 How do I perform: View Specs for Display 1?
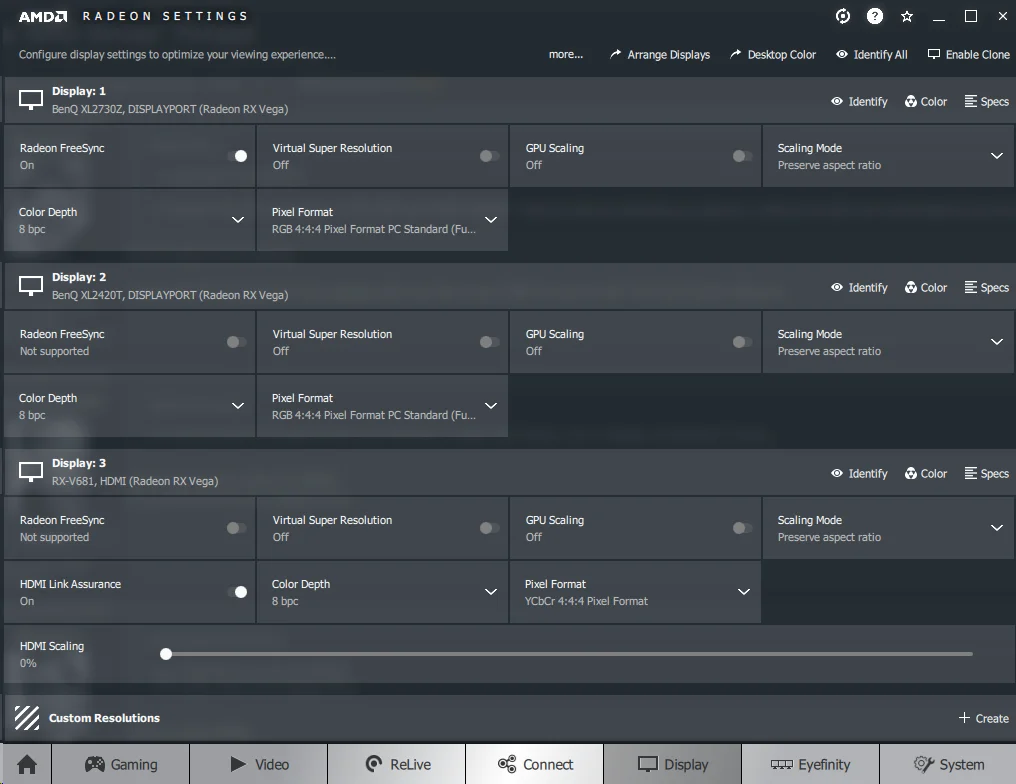pyautogui.click(x=987, y=102)
